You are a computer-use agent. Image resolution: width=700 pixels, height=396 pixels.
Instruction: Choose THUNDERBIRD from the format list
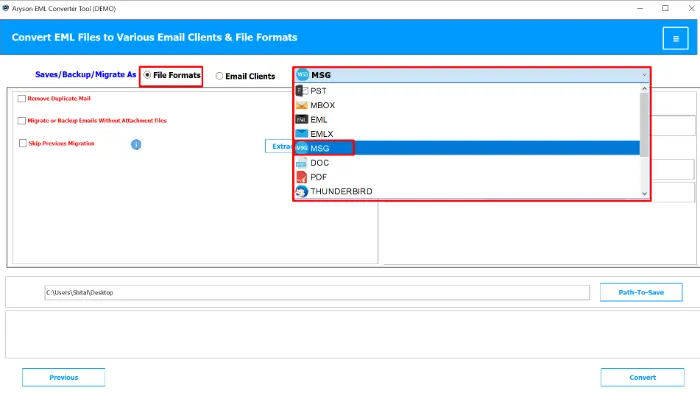tap(467, 191)
